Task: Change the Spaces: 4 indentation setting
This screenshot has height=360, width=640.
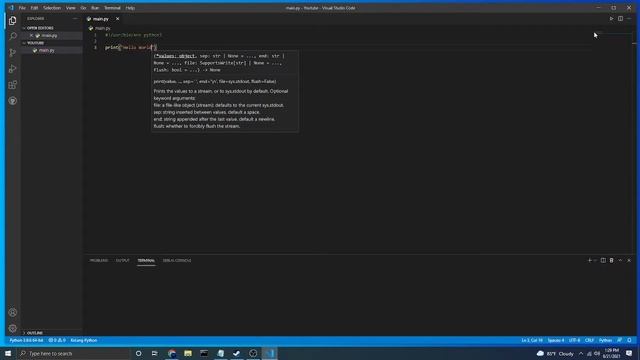Action: [x=556, y=340]
